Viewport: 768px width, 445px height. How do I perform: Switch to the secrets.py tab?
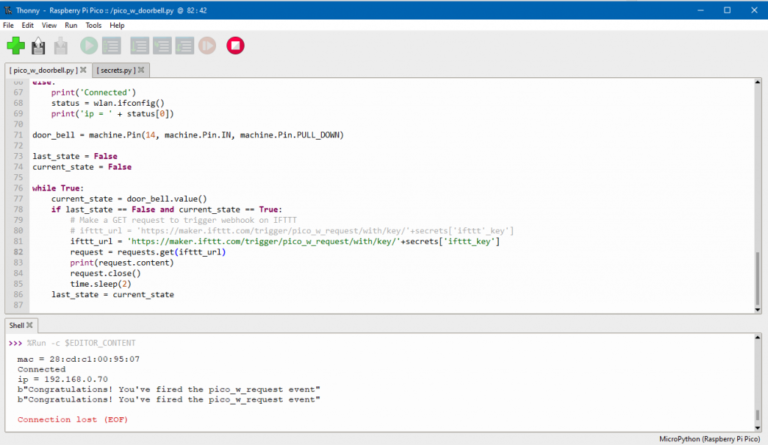pyautogui.click(x=116, y=70)
